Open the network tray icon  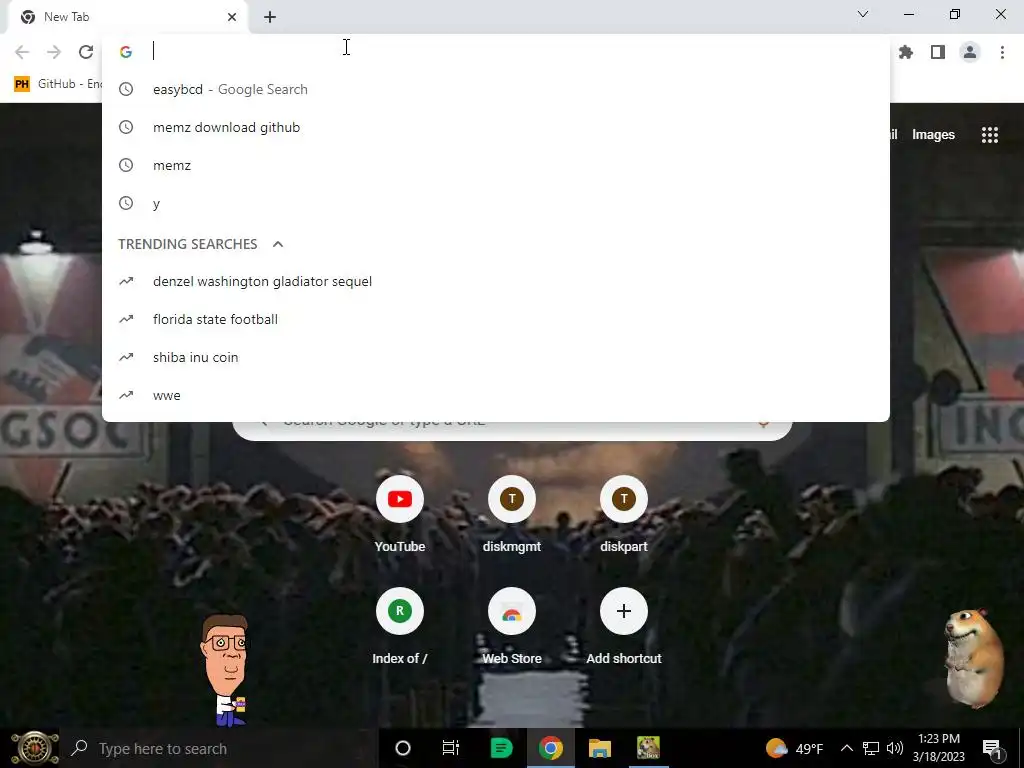(871, 748)
